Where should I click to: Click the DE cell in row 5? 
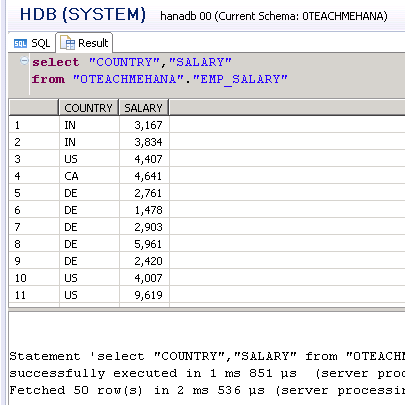point(89,193)
